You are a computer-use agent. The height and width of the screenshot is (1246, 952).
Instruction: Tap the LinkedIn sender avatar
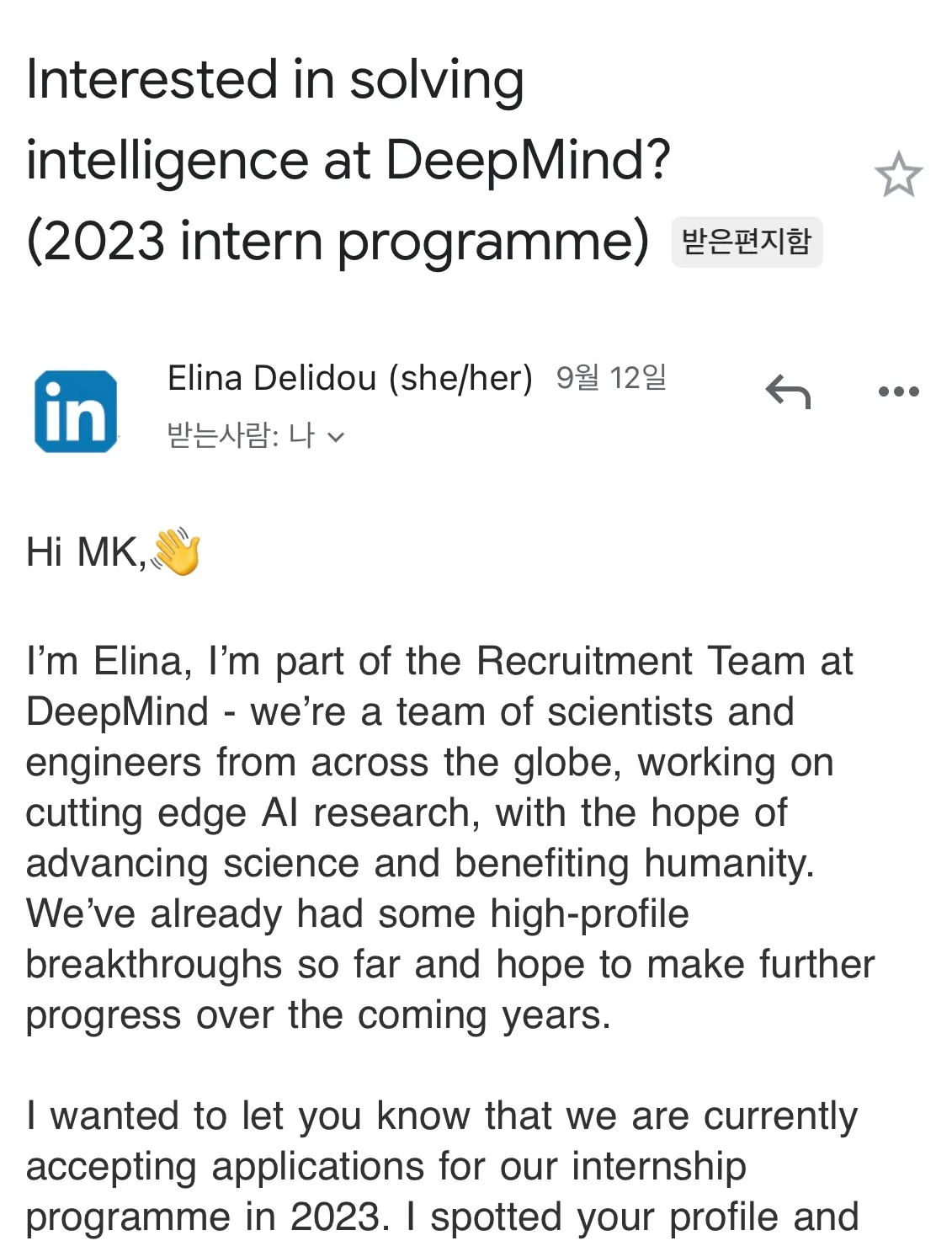76,412
